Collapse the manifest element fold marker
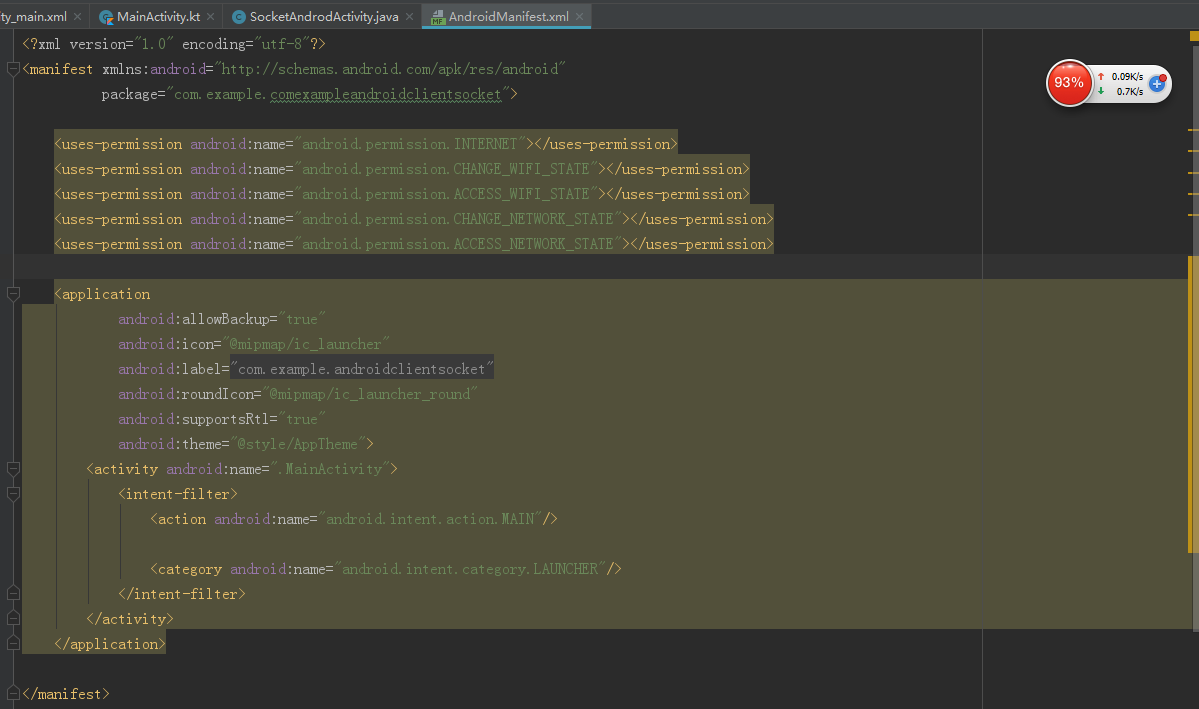This screenshot has width=1199, height=709. [13, 69]
